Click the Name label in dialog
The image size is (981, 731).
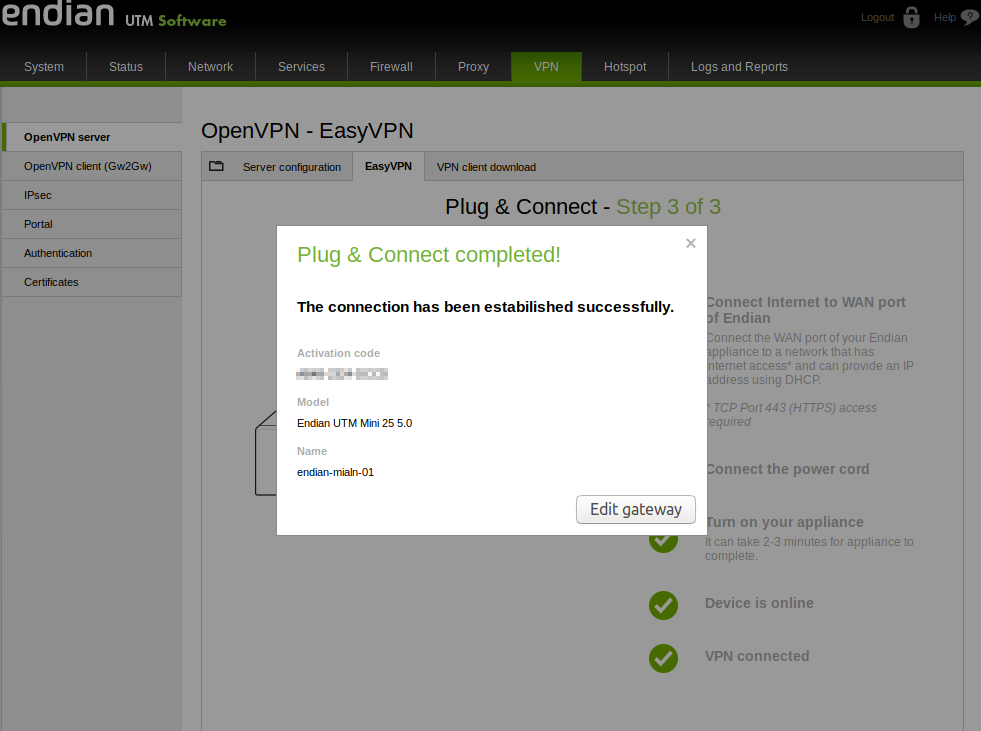pos(312,451)
